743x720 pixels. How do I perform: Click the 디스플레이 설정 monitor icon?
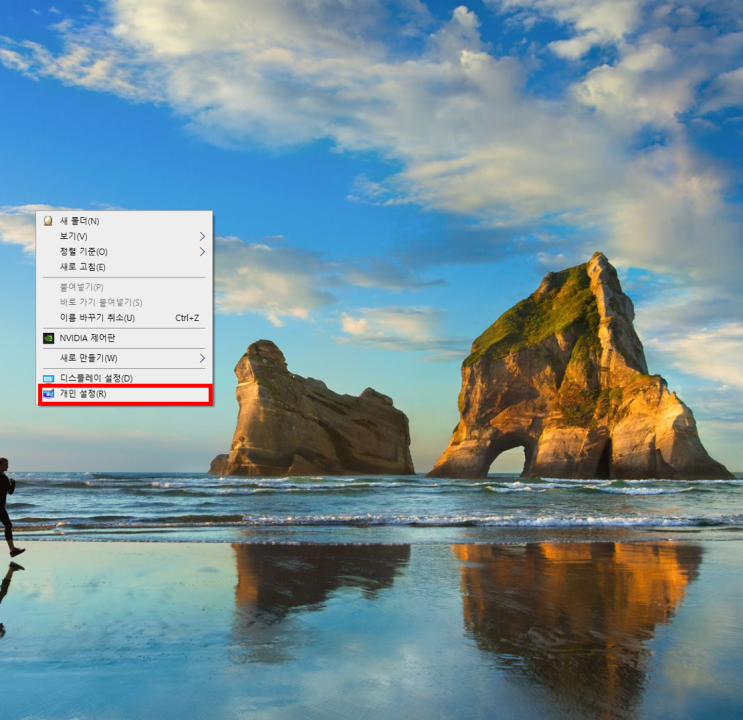point(48,378)
